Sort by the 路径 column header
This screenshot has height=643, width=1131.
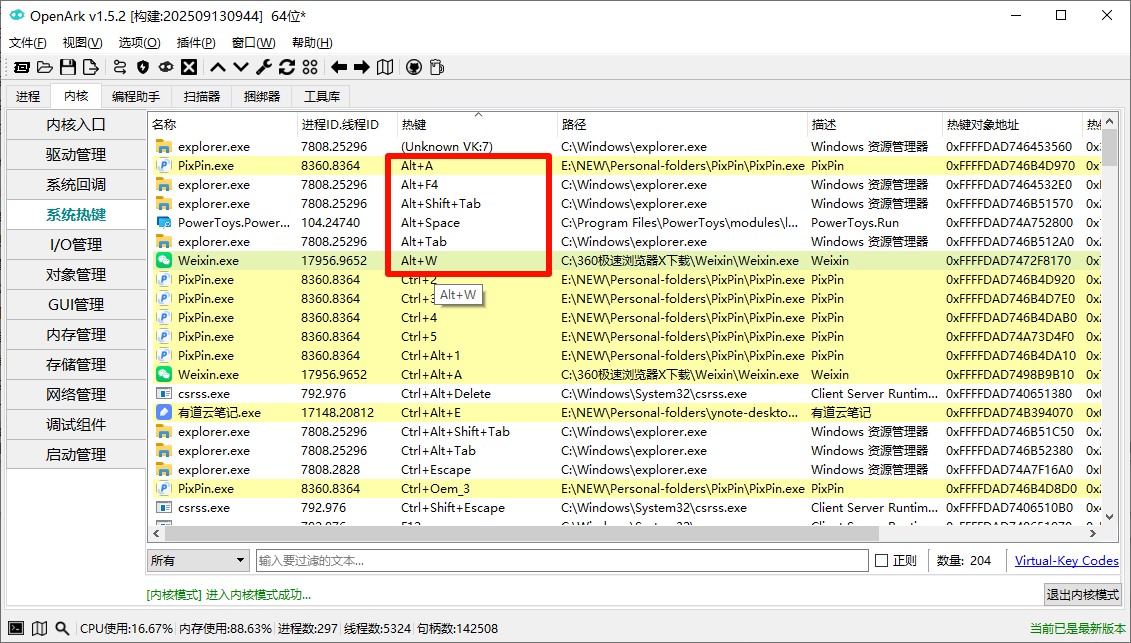682,125
